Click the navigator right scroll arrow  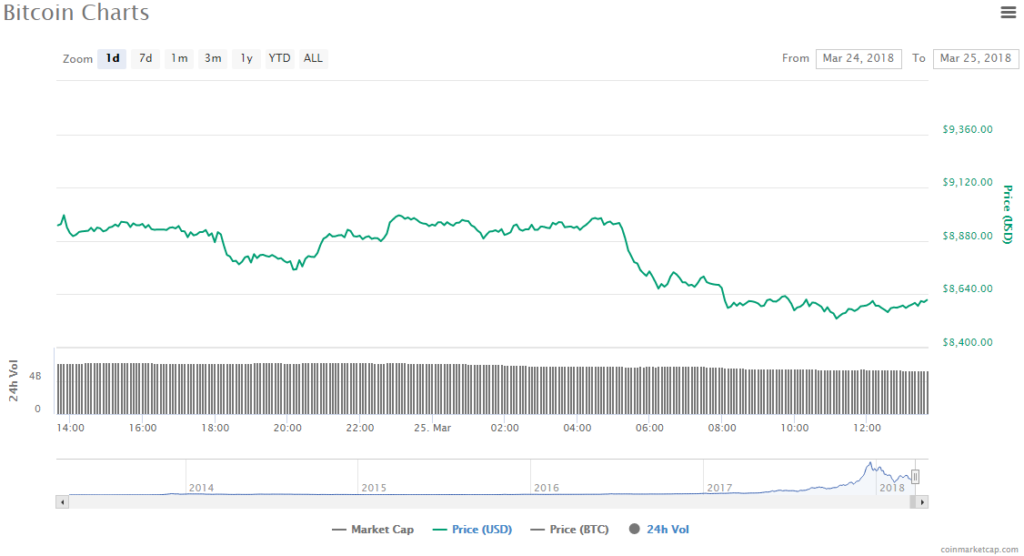click(922, 502)
